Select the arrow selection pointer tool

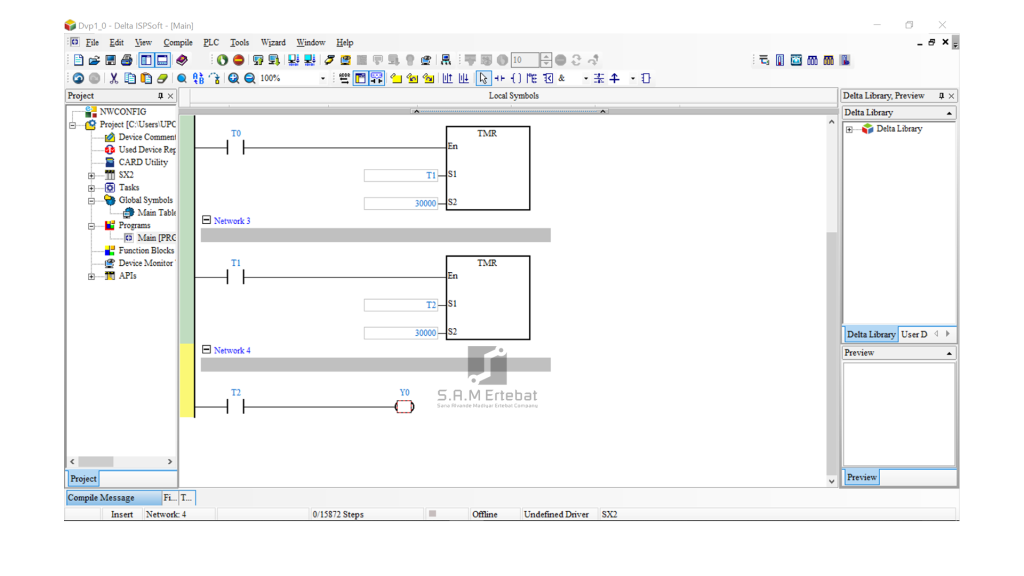484,78
